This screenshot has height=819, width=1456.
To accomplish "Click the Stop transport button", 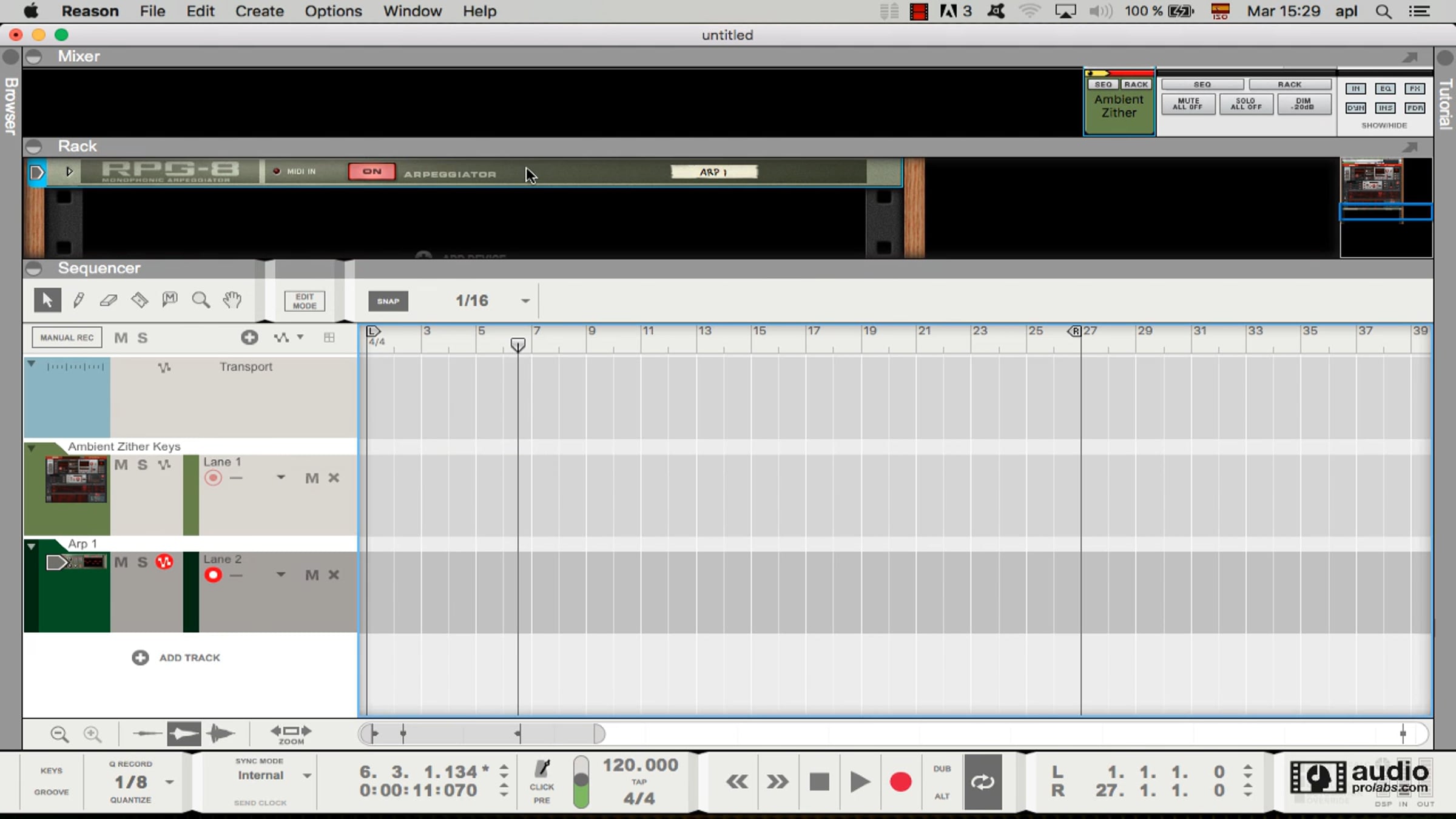I will coord(819,782).
